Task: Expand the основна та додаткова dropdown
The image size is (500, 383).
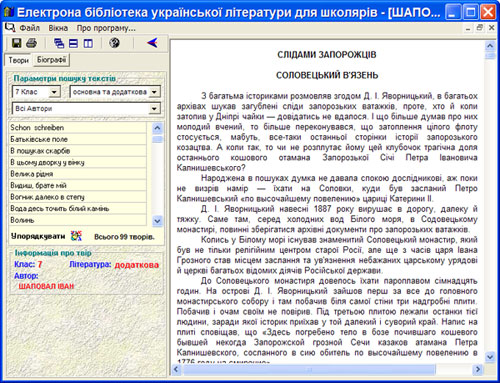Action: tap(154, 92)
